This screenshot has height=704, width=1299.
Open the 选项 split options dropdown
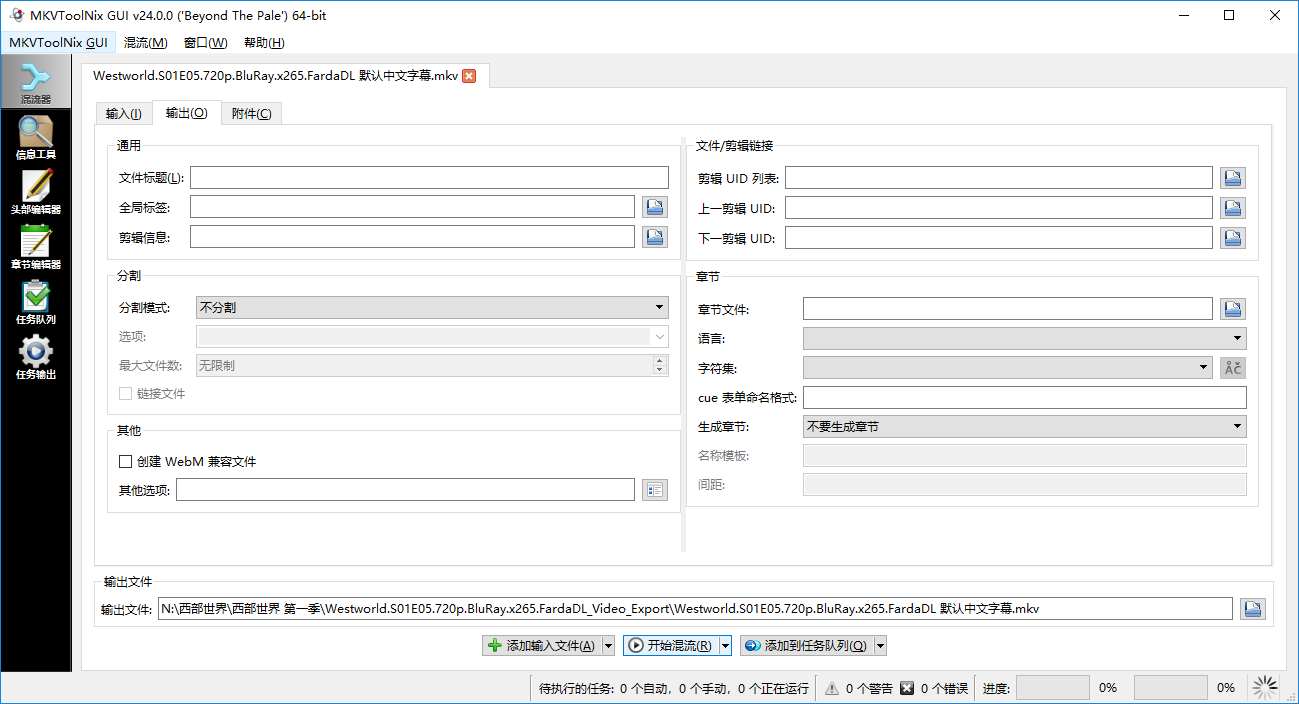[432, 337]
